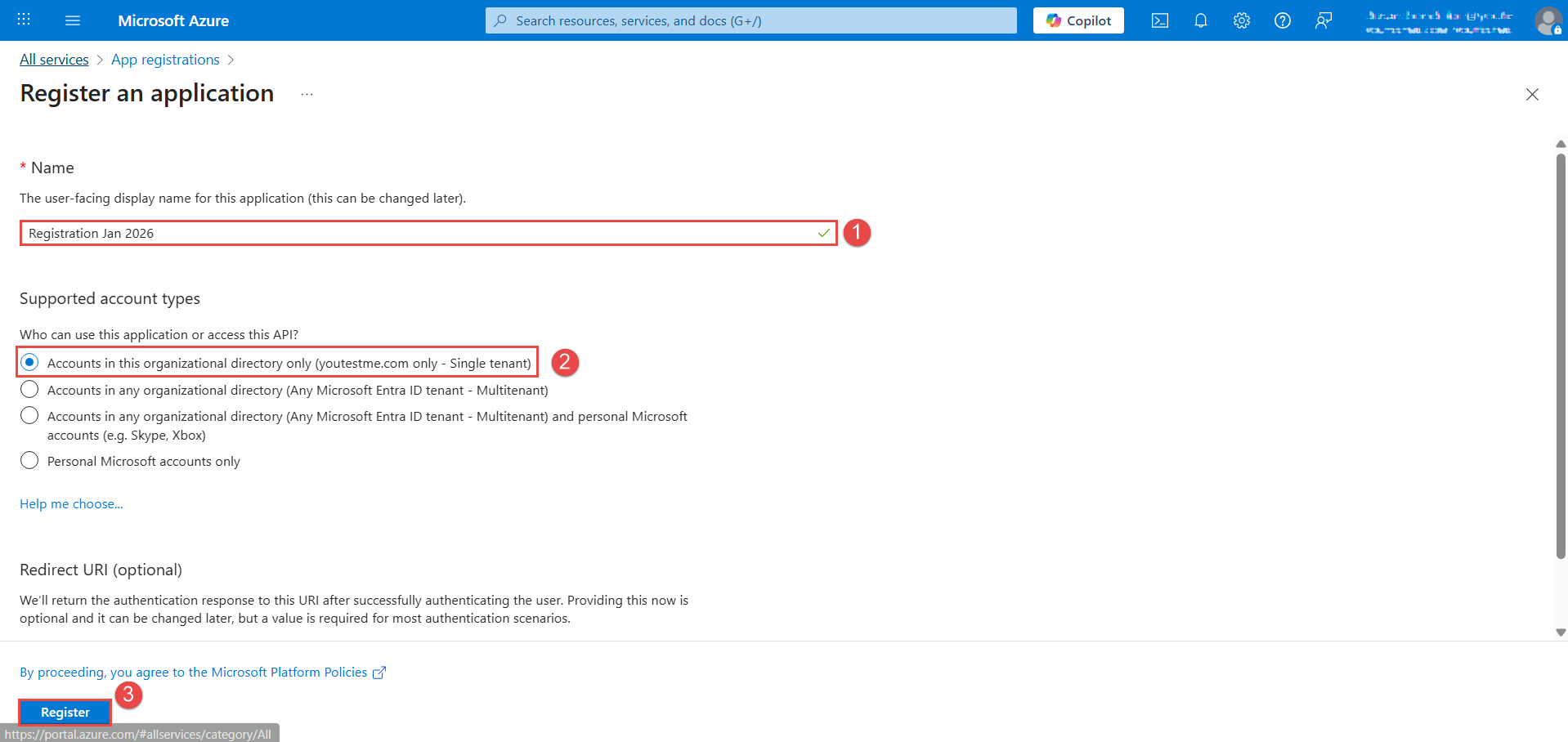
Task: Open the app launcher waffle icon
Action: point(24,20)
